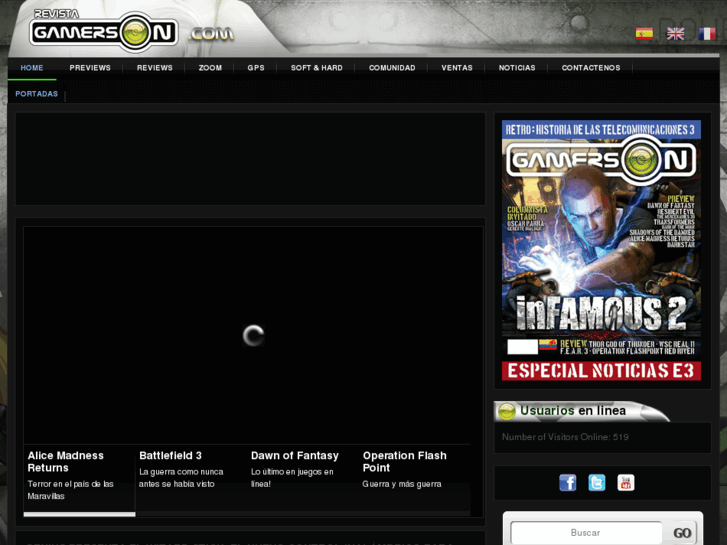Viewport: 727px width, 545px height.
Task: Click the Revista GamersOn logo in header
Action: click(x=103, y=30)
